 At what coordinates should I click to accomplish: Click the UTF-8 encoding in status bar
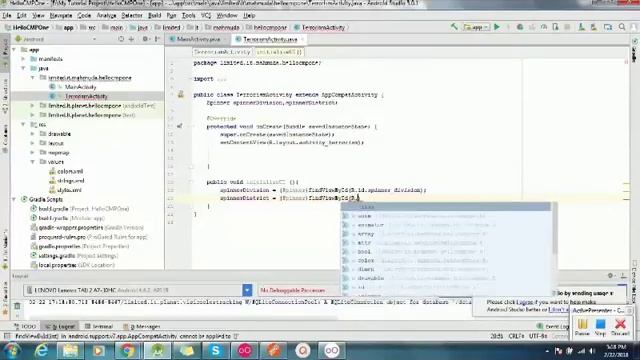point(538,336)
